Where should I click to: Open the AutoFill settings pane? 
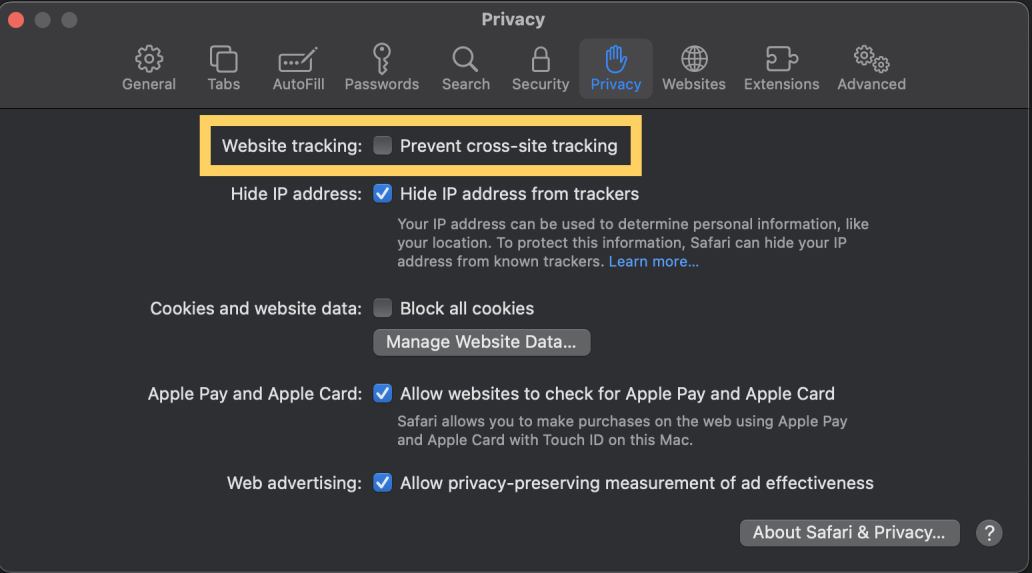[298, 68]
